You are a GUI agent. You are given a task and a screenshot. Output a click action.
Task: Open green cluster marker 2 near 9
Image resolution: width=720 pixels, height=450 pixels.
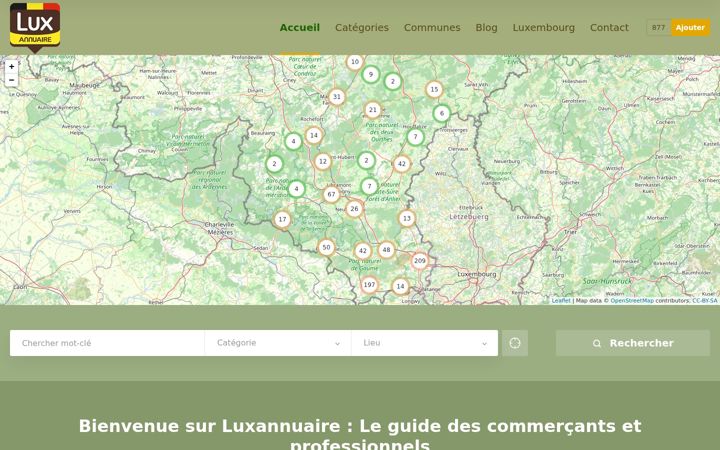pyautogui.click(x=392, y=81)
